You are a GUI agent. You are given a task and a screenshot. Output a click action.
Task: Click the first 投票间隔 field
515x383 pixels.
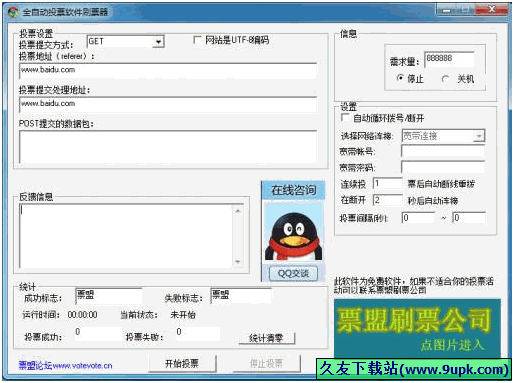[x=419, y=218]
